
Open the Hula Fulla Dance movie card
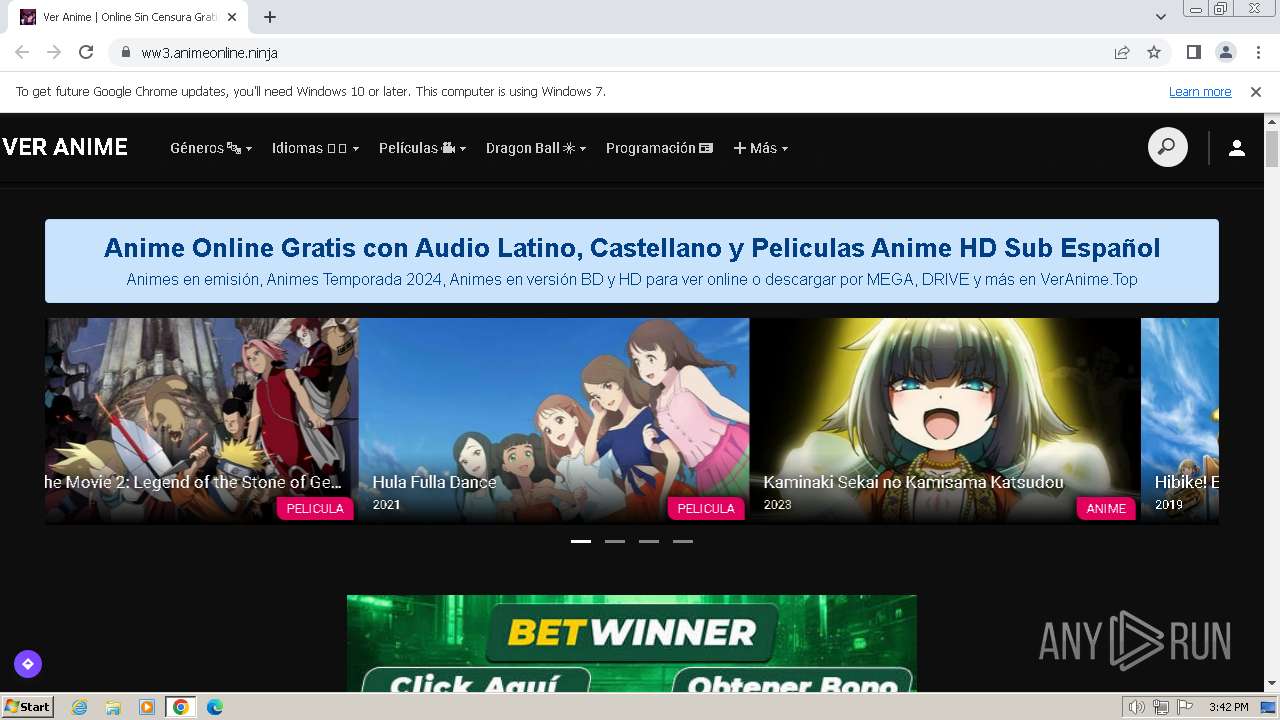coord(554,421)
